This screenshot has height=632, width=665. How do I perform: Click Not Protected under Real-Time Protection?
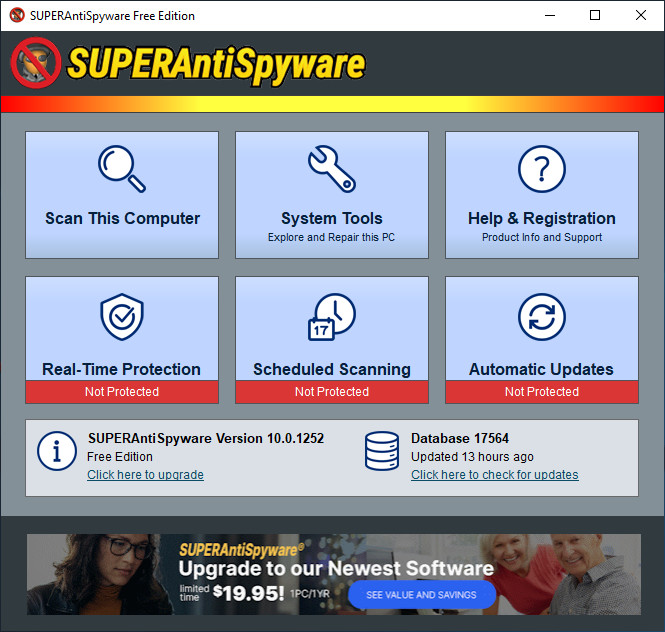(x=122, y=392)
